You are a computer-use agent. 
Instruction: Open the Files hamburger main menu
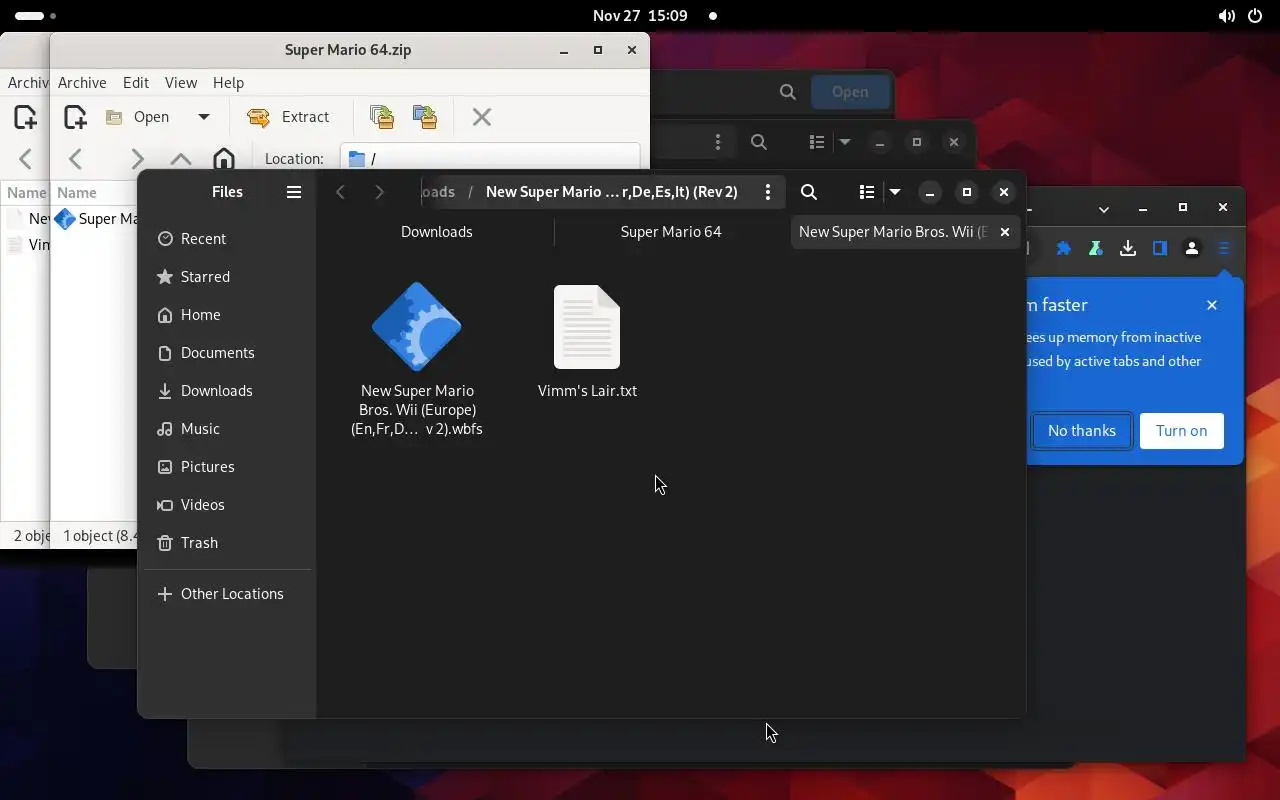click(294, 192)
